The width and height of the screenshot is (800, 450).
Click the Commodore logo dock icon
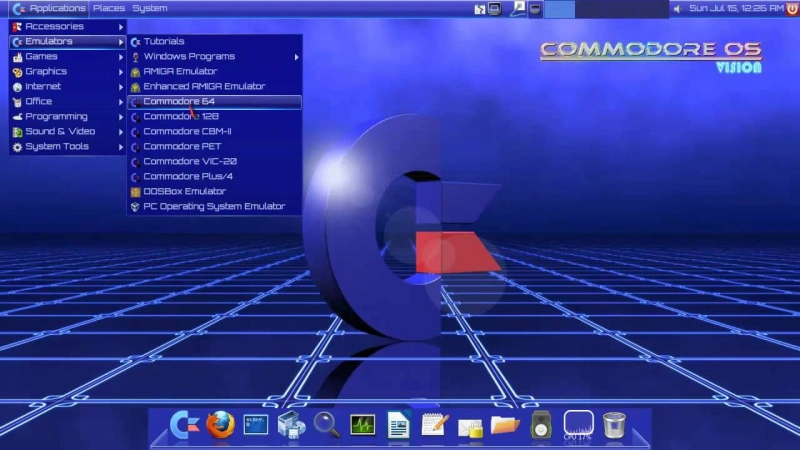click(184, 424)
